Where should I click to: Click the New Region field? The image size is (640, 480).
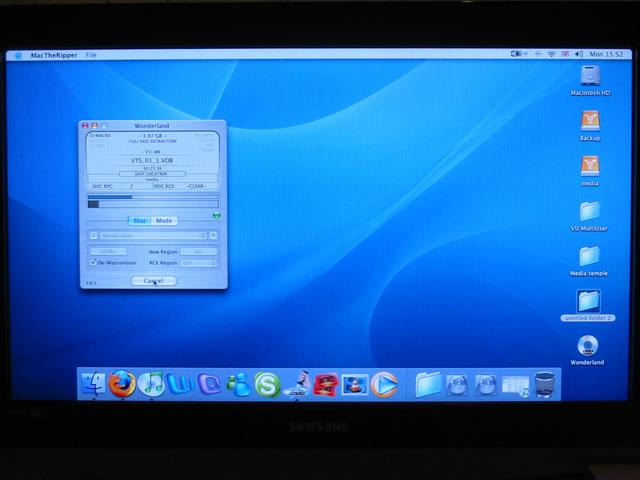199,252
